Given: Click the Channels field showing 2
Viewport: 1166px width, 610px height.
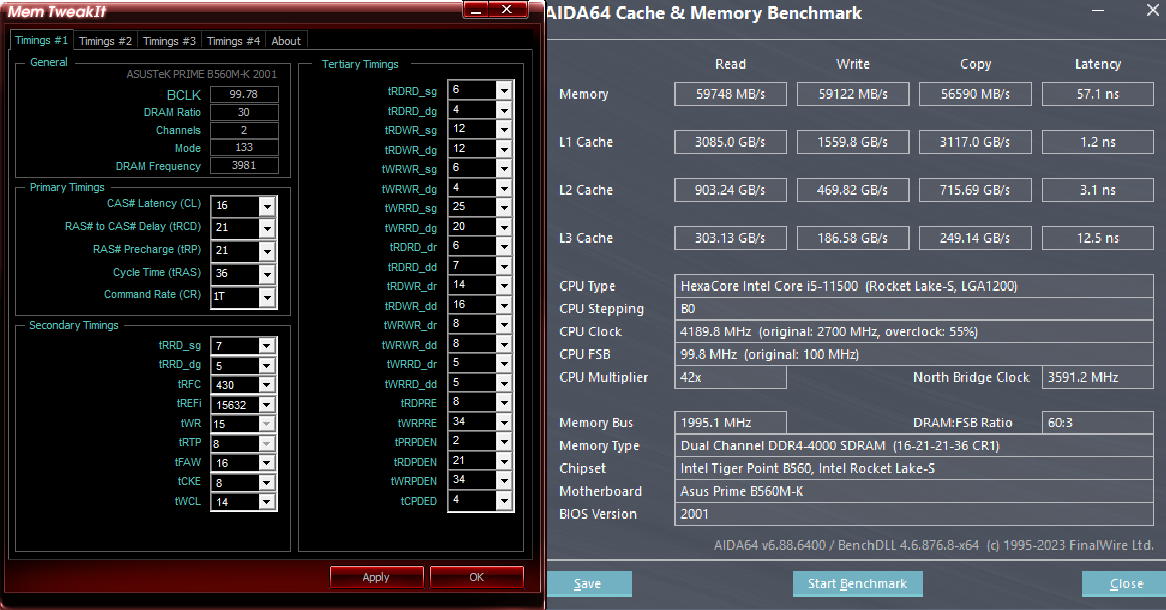Looking at the screenshot, I should pyautogui.click(x=244, y=130).
